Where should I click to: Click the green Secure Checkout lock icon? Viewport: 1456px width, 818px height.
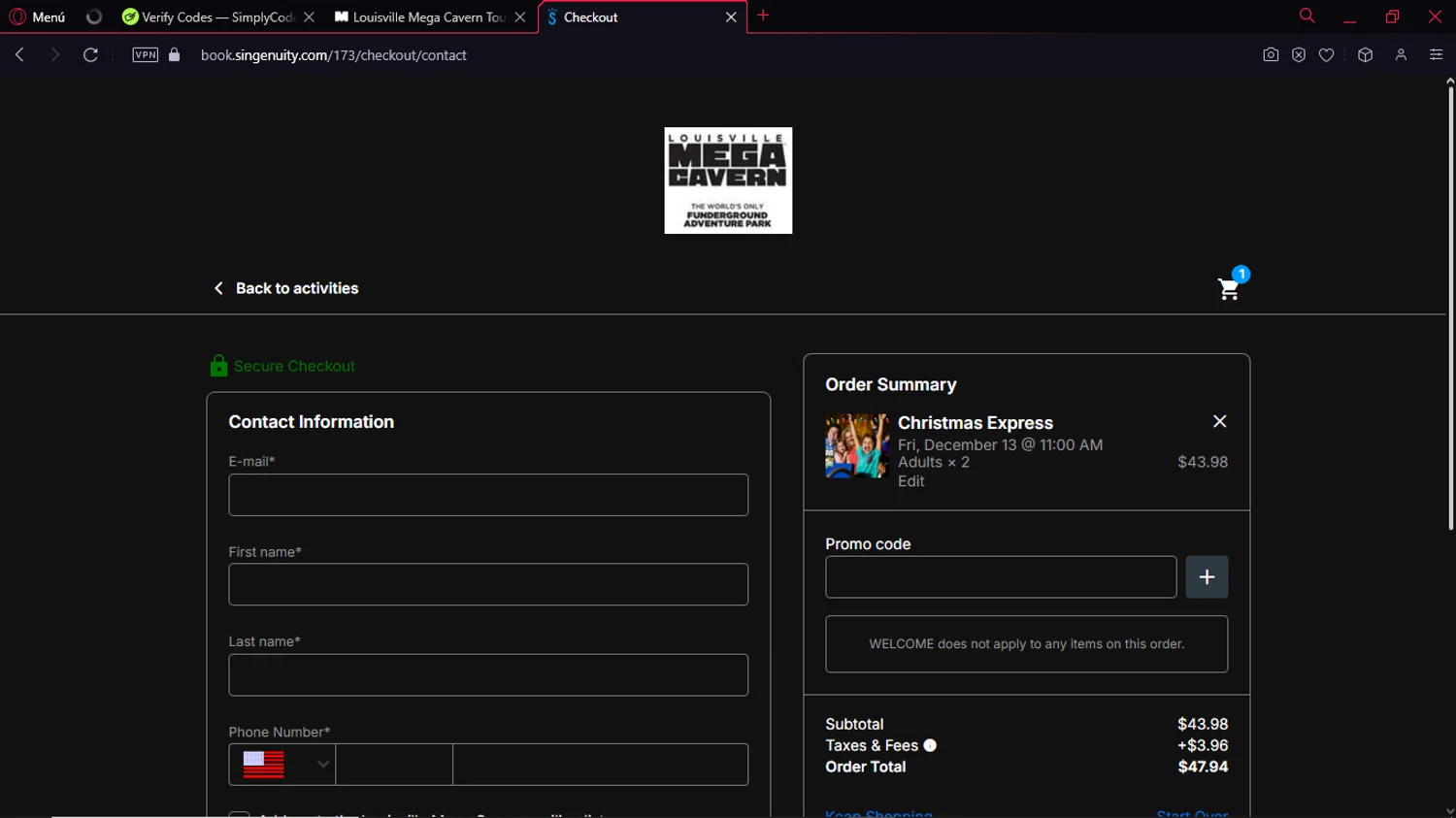tap(218, 365)
